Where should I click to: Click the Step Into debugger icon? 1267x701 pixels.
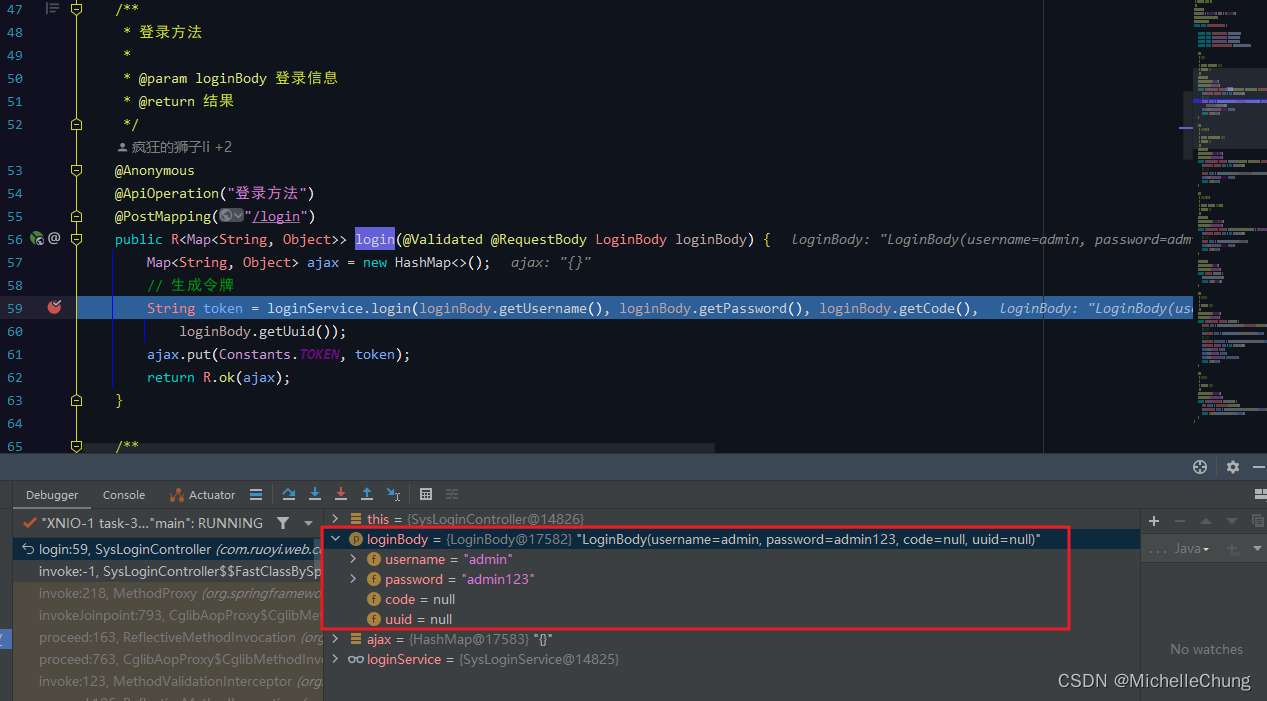click(315, 494)
